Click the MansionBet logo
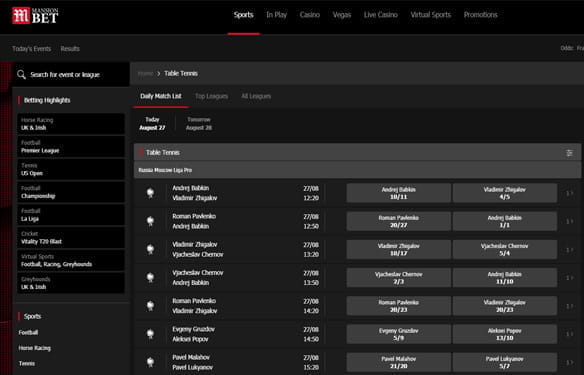This screenshot has height=375, width=584. 35,16
